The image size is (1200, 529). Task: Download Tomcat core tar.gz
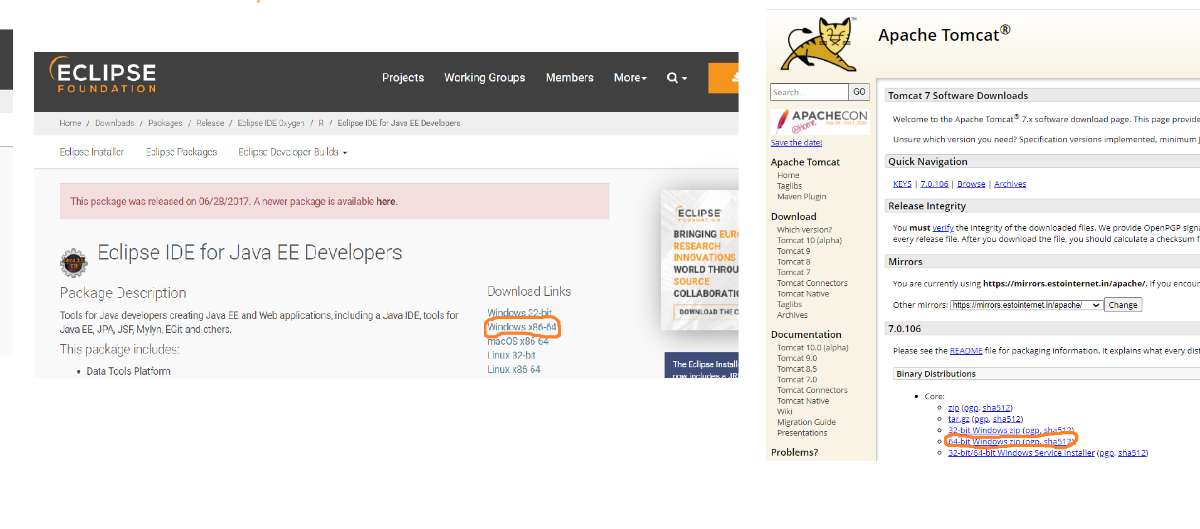click(959, 419)
